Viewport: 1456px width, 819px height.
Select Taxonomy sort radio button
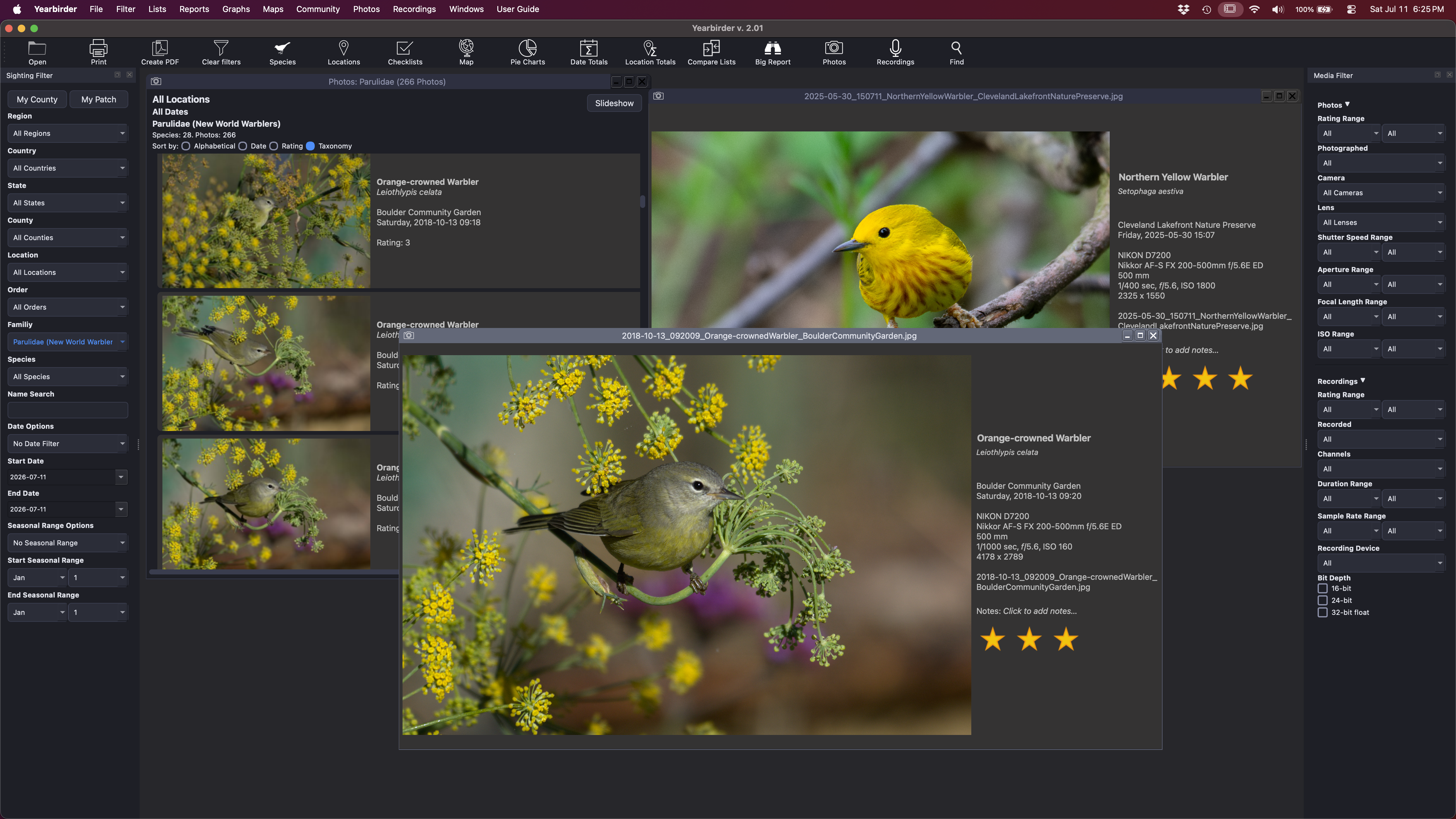(x=310, y=146)
